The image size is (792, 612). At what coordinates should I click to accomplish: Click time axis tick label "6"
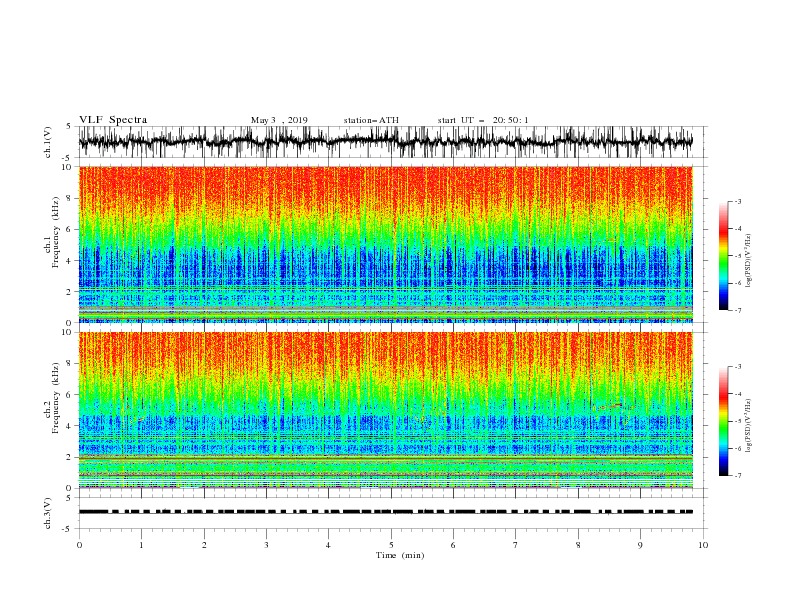453,545
